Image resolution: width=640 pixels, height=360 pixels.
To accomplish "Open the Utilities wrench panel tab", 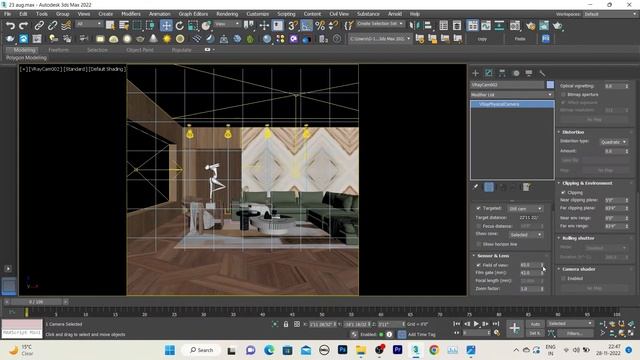I will coord(542,73).
